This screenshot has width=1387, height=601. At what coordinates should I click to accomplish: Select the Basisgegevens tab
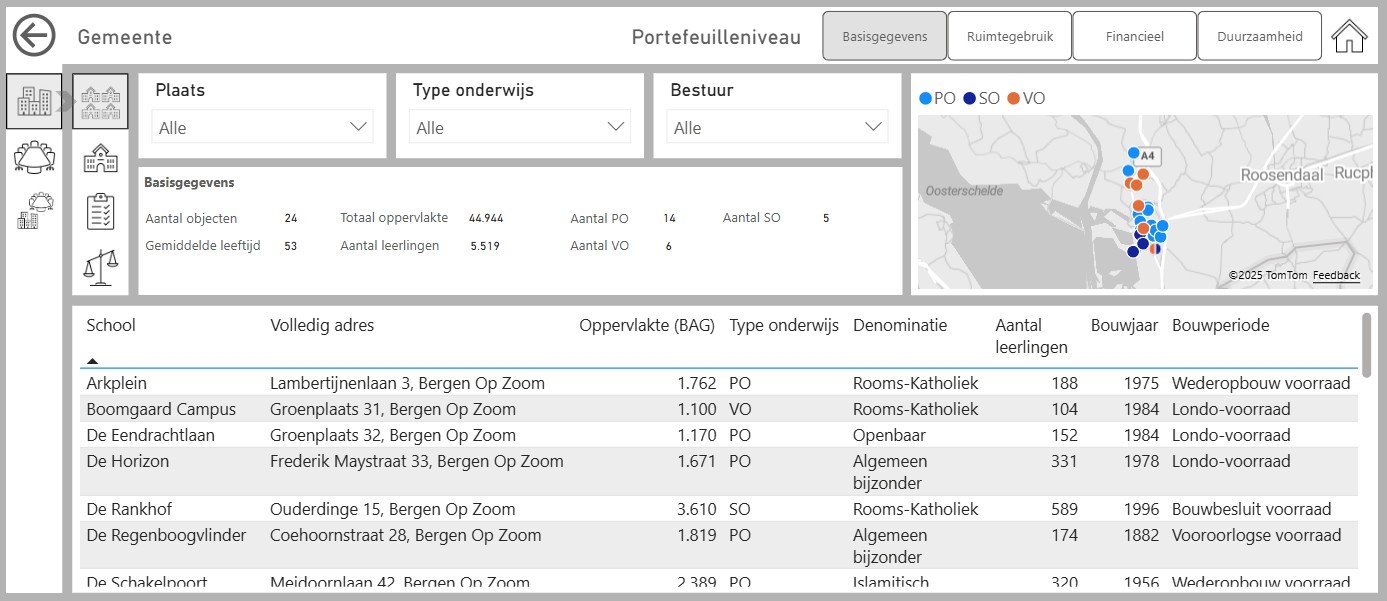884,37
